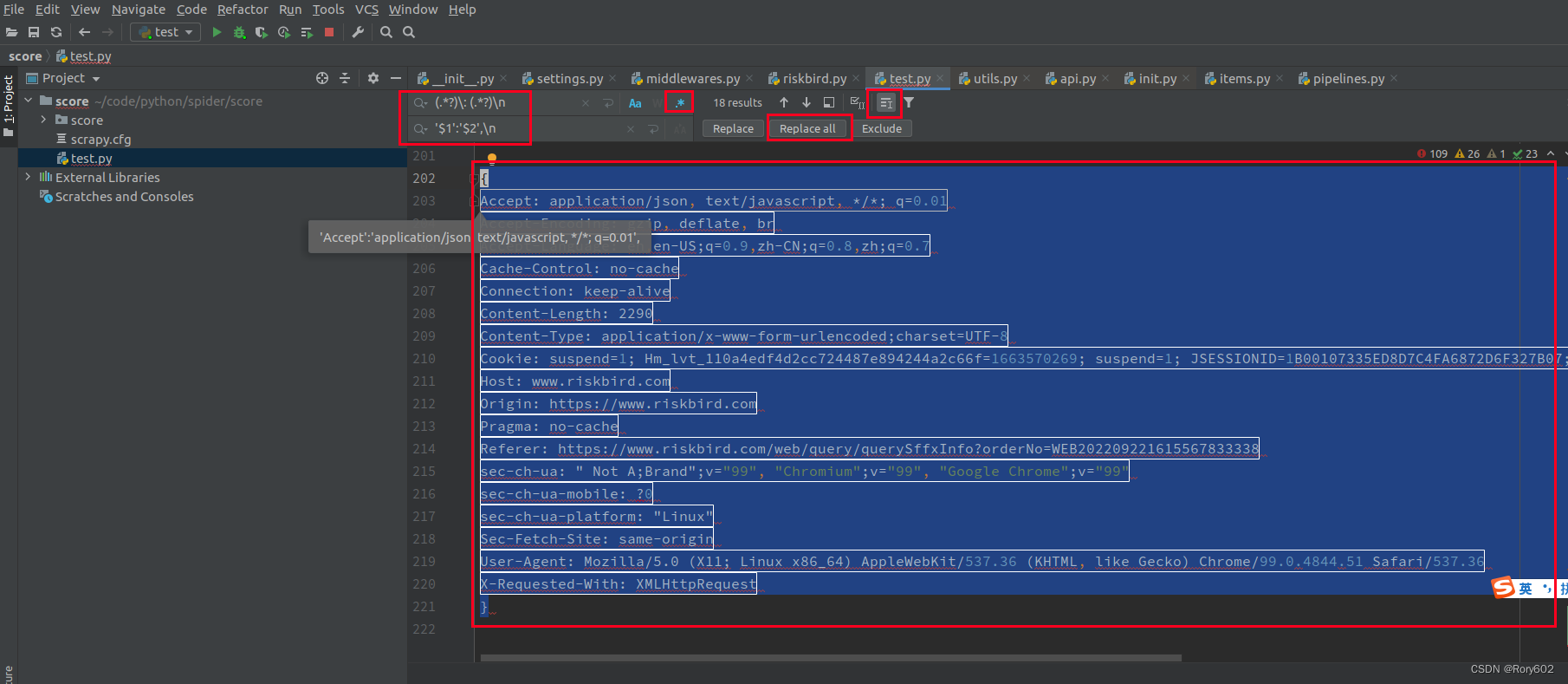The image size is (1568, 684).
Task: Open Project panel gear options
Action: point(373,78)
